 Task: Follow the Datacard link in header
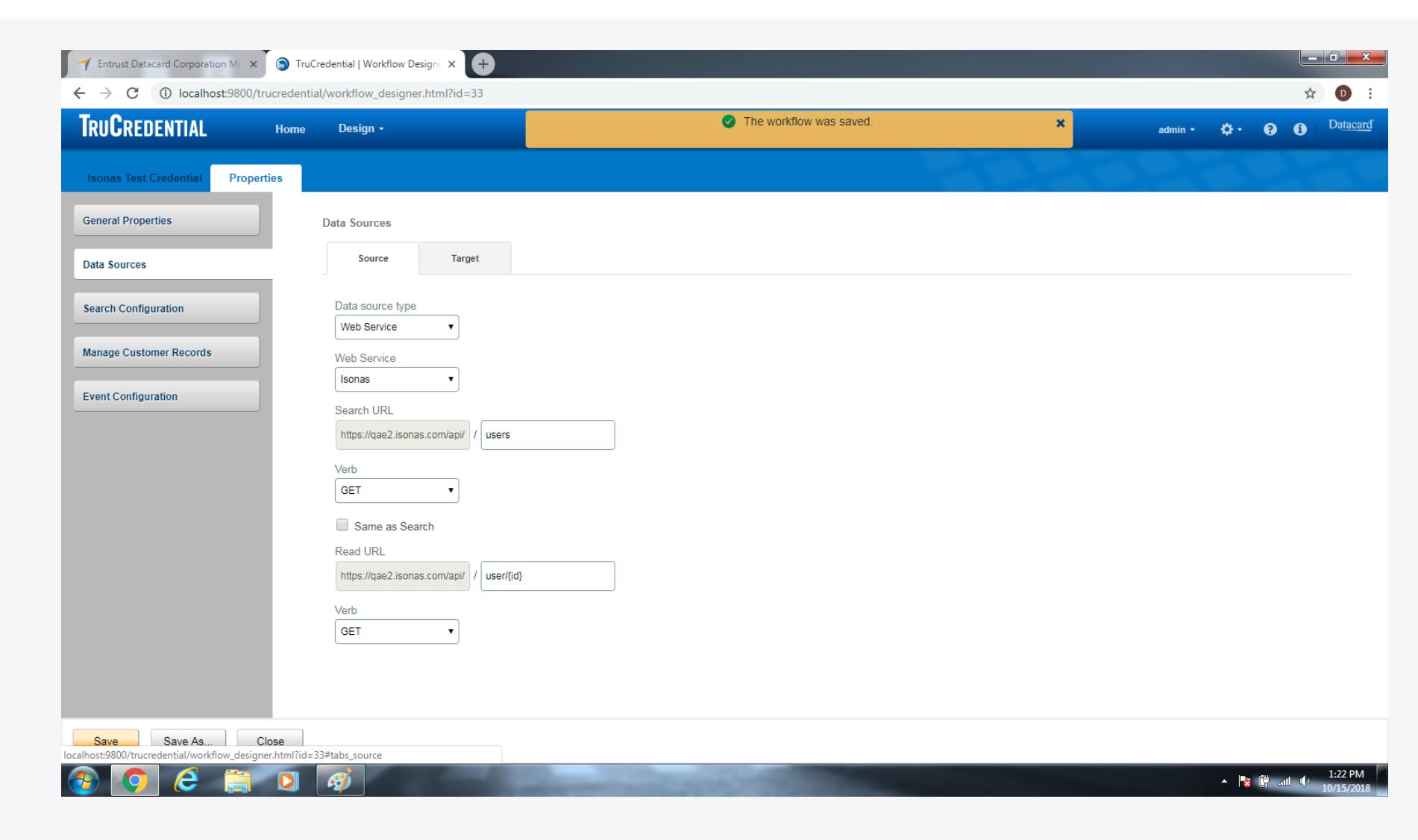pyautogui.click(x=1351, y=125)
